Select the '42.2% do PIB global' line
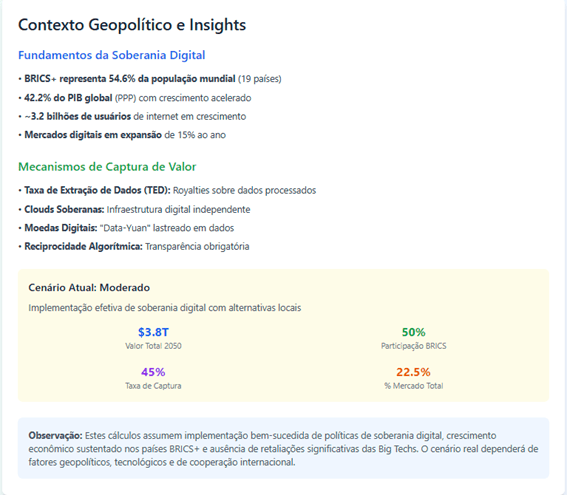567x495 pixels. [x=135, y=98]
